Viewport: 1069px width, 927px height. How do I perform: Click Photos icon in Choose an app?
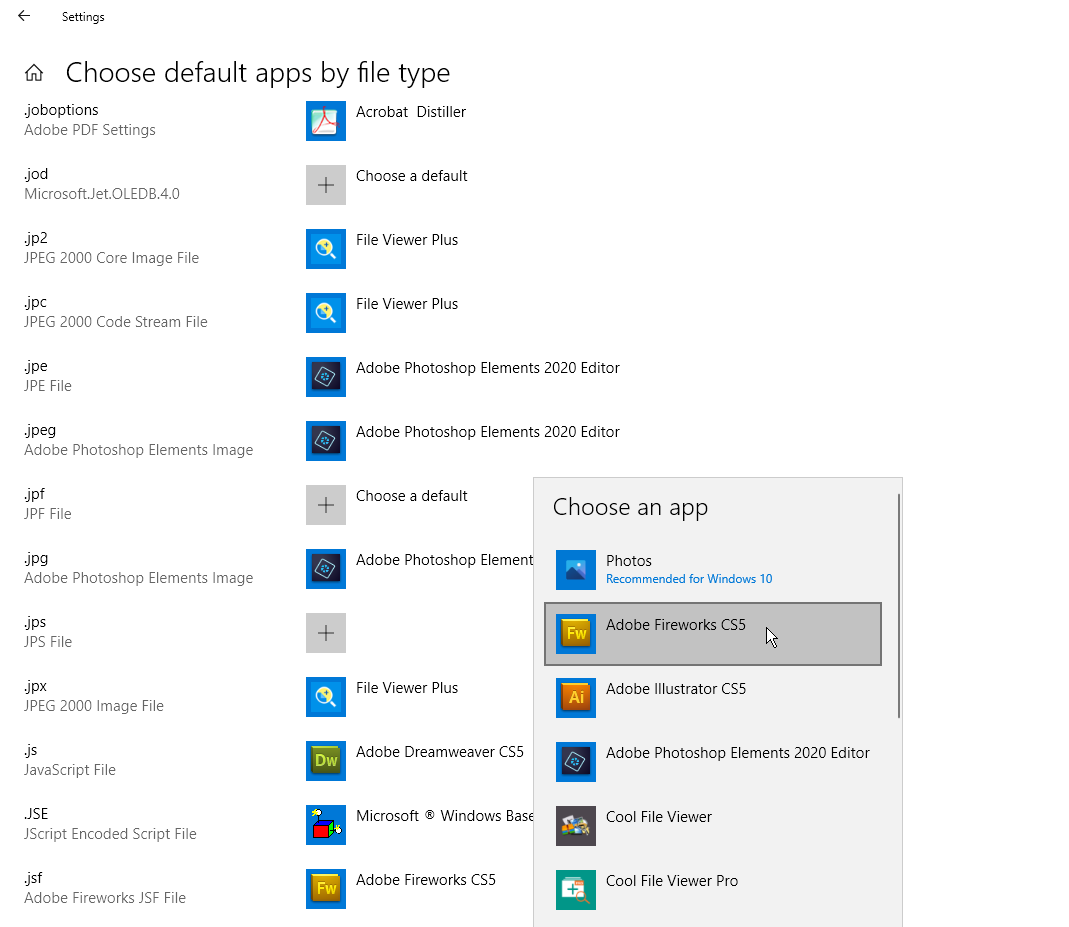coord(576,570)
